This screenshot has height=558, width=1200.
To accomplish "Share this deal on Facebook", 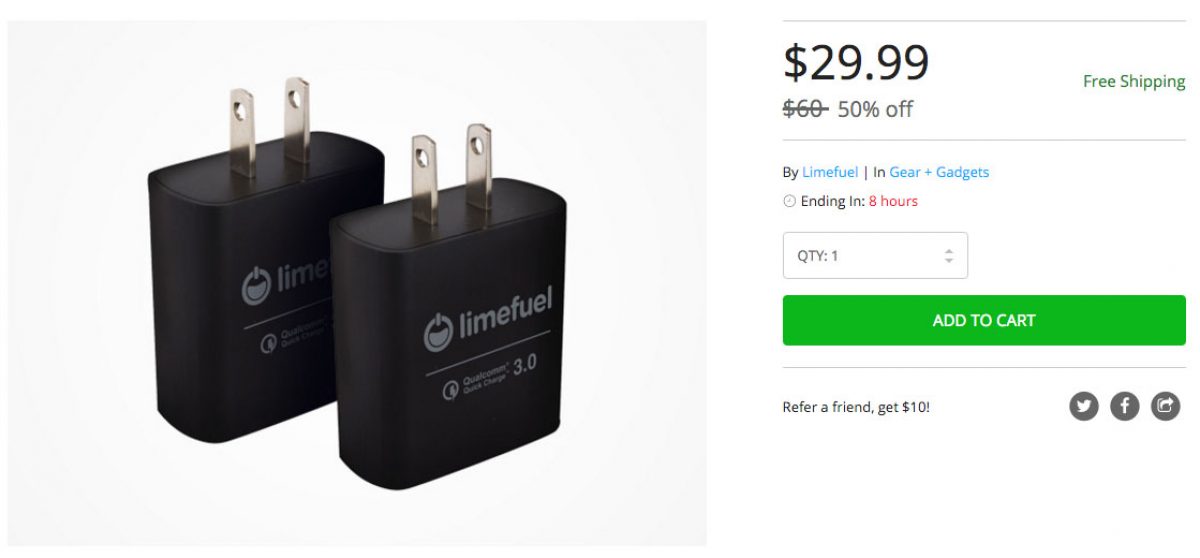I will [x=1125, y=406].
